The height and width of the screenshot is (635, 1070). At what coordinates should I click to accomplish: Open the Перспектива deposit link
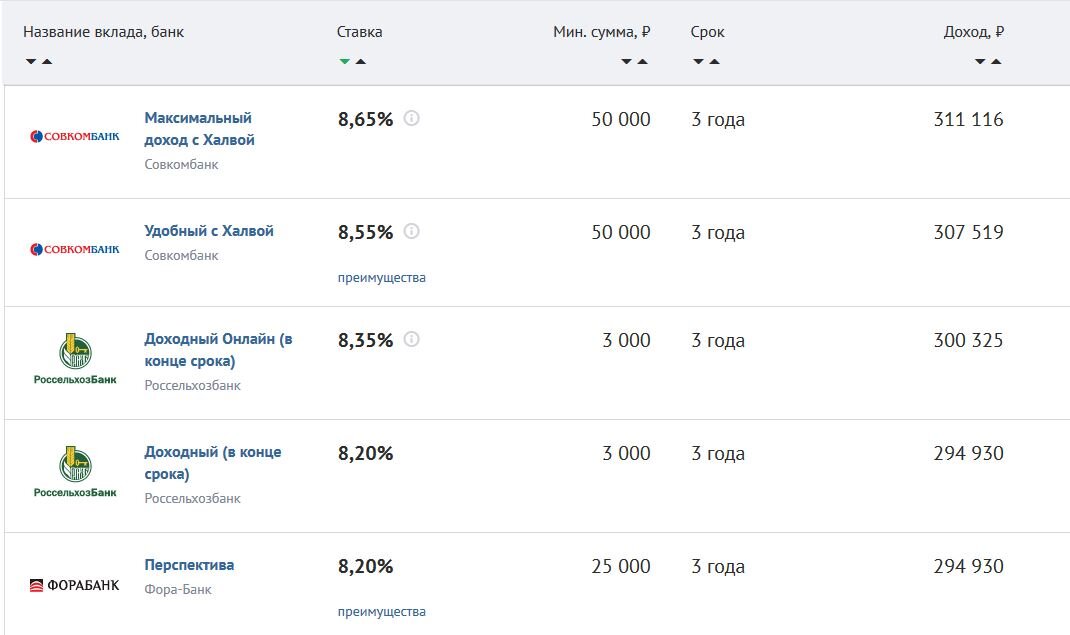189,565
